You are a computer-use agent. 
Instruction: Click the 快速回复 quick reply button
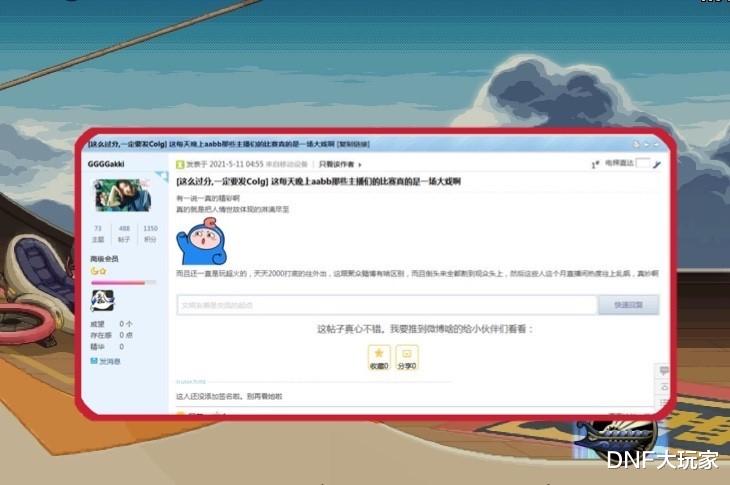tap(629, 305)
